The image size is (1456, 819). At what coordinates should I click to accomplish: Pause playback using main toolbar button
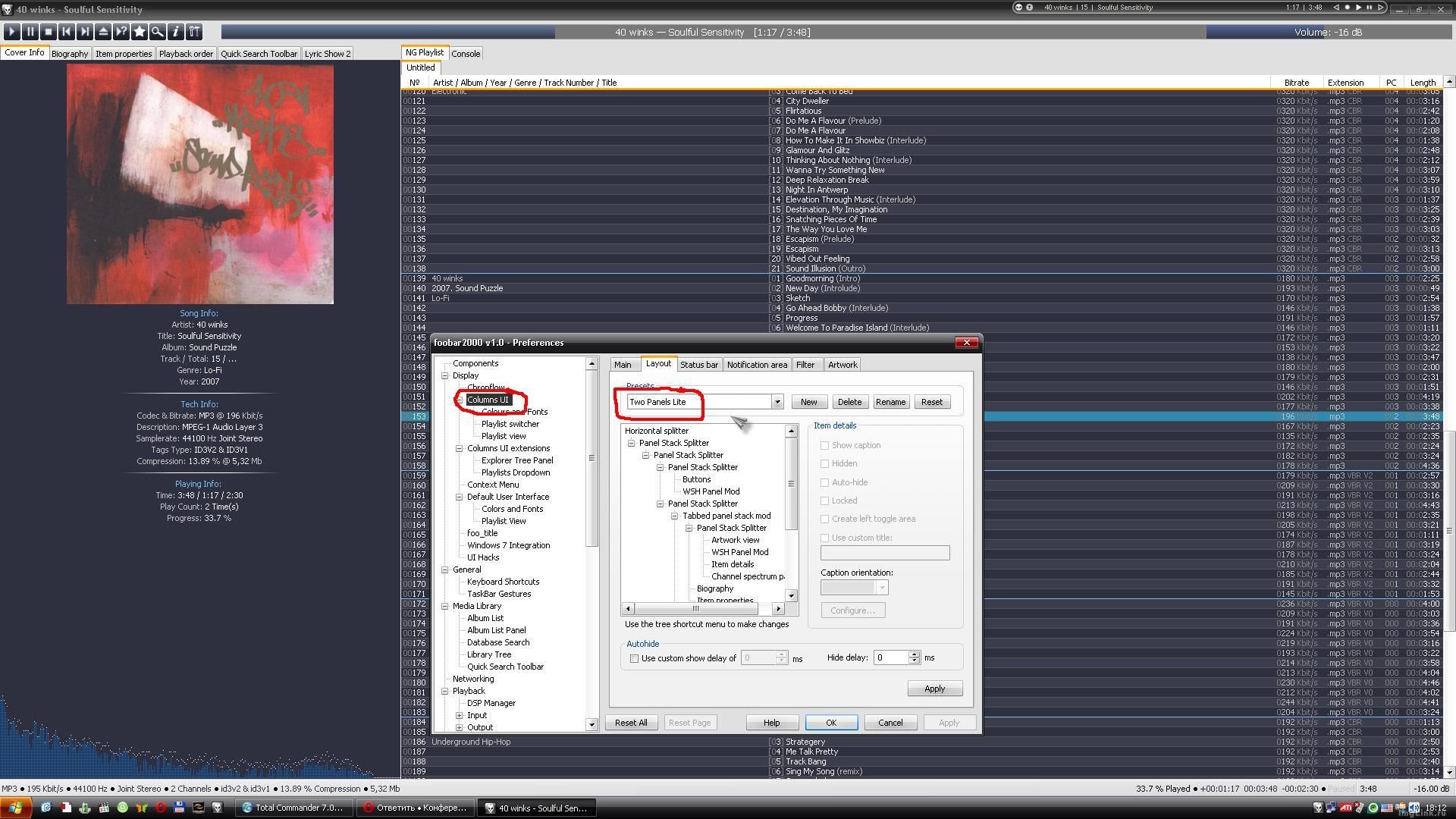(30, 32)
